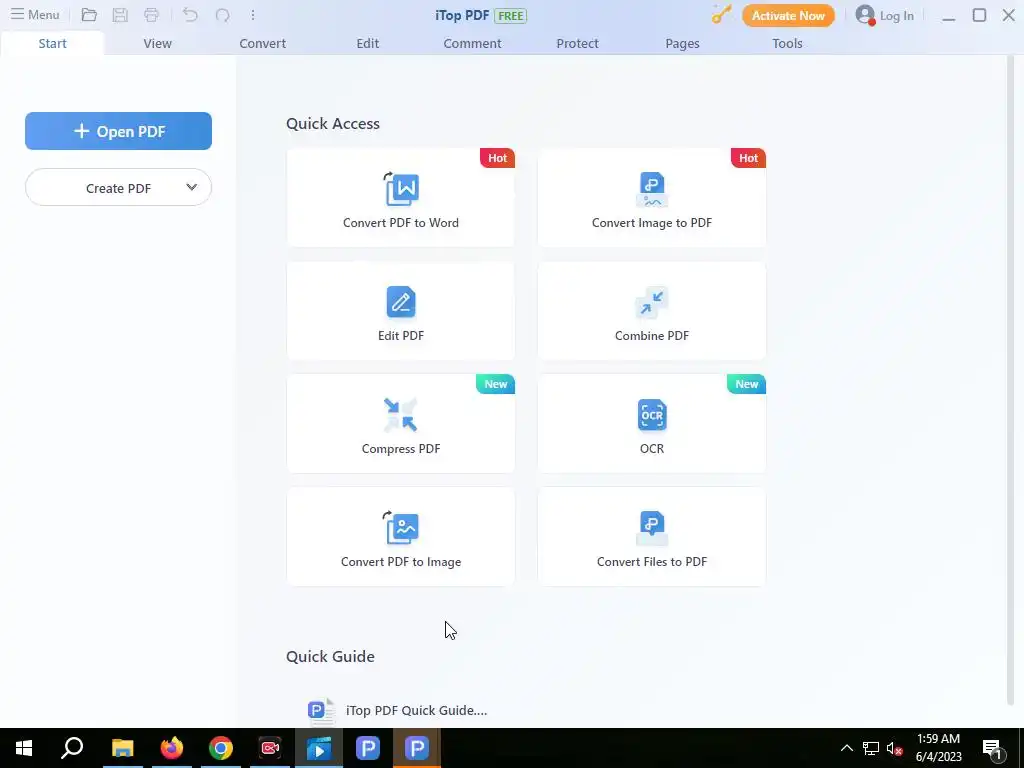Click the muted volume tray icon
This screenshot has height=768, width=1024.
(x=895, y=748)
